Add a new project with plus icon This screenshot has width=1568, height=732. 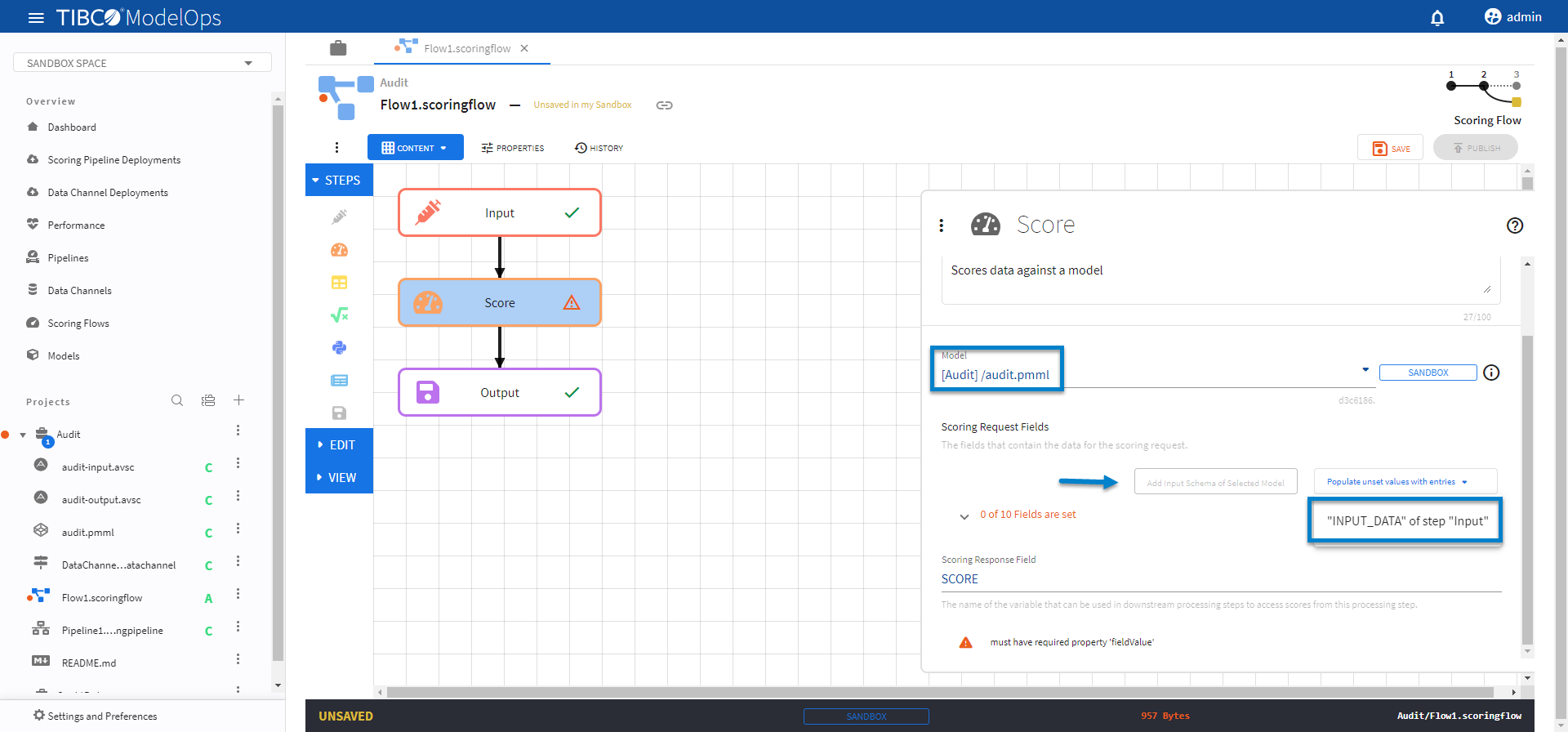coord(238,400)
